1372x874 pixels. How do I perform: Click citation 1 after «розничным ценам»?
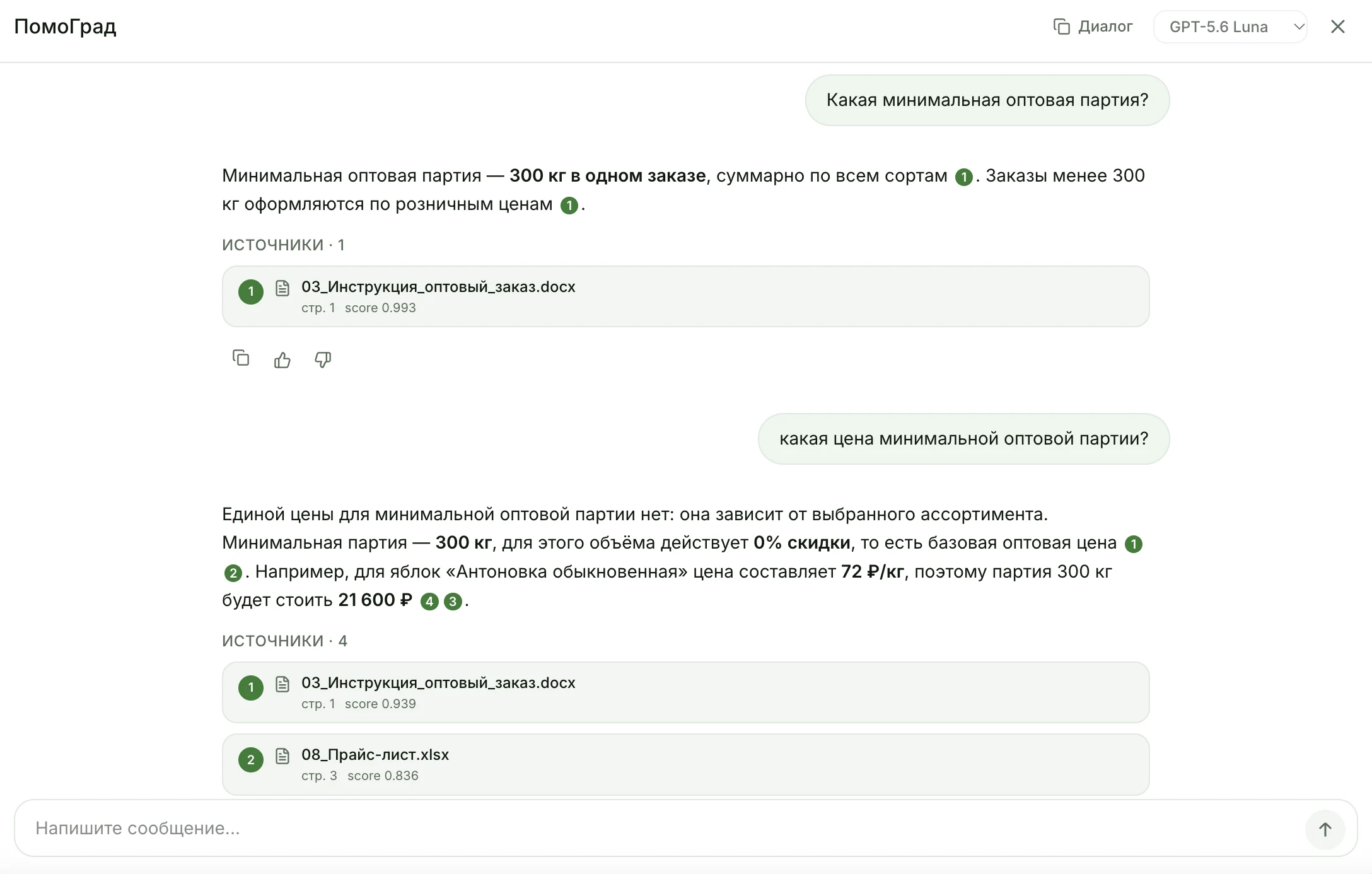point(569,205)
